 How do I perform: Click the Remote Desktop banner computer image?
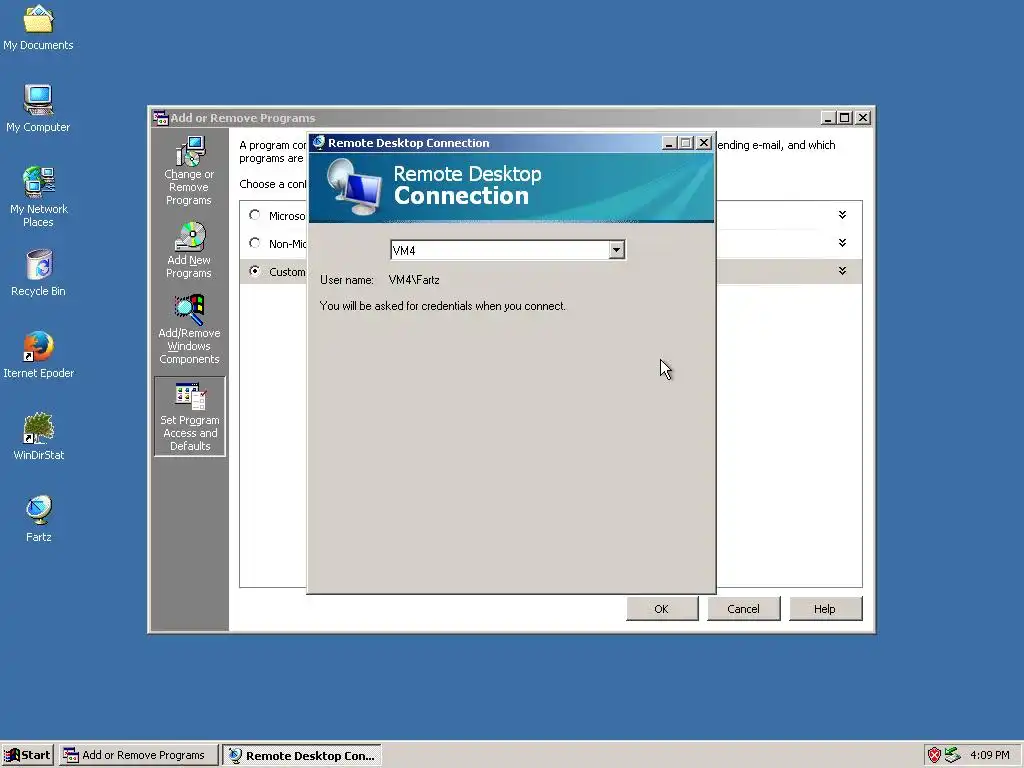click(x=354, y=187)
